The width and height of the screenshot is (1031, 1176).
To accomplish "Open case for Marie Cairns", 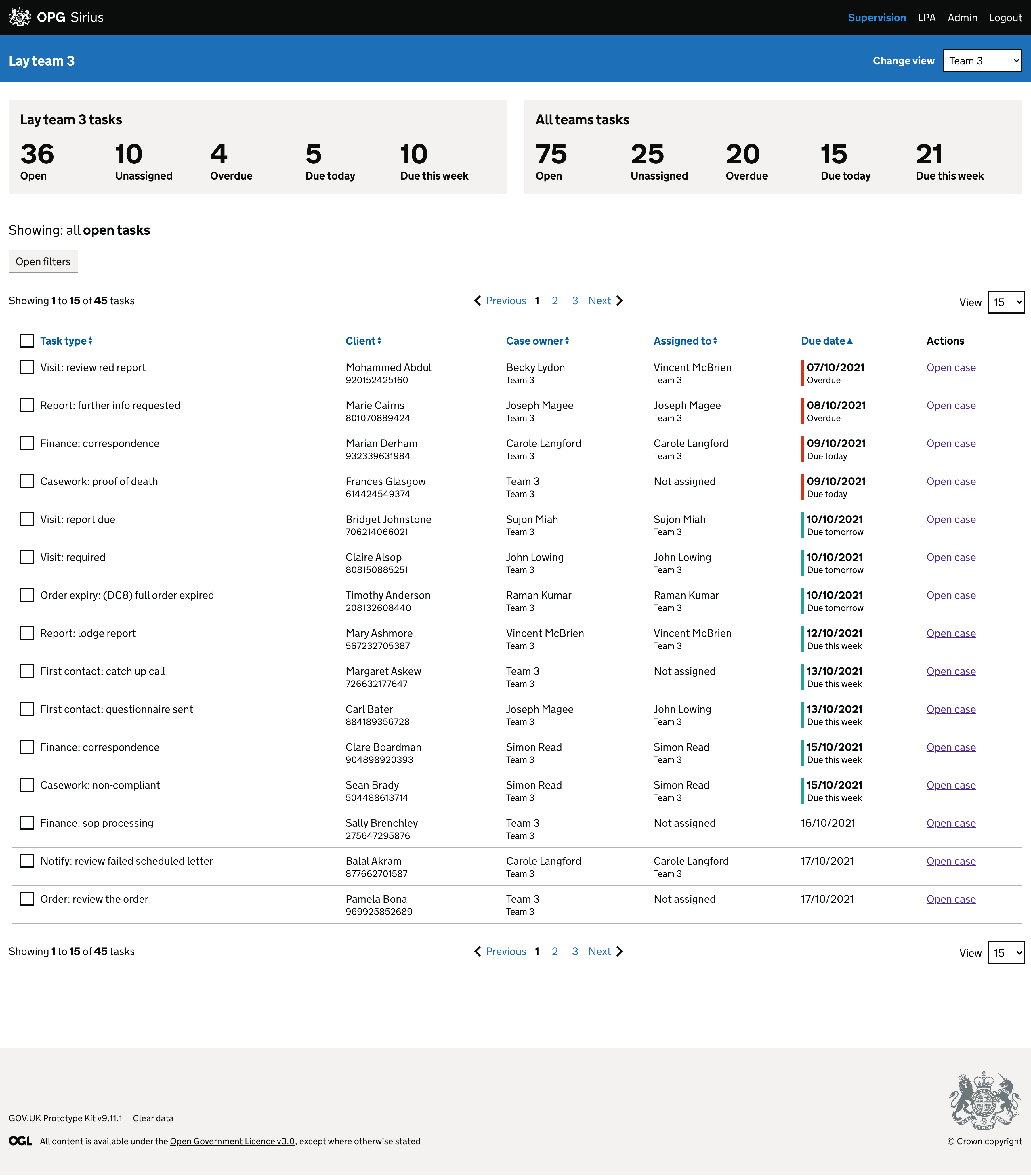I will pyautogui.click(x=951, y=406).
